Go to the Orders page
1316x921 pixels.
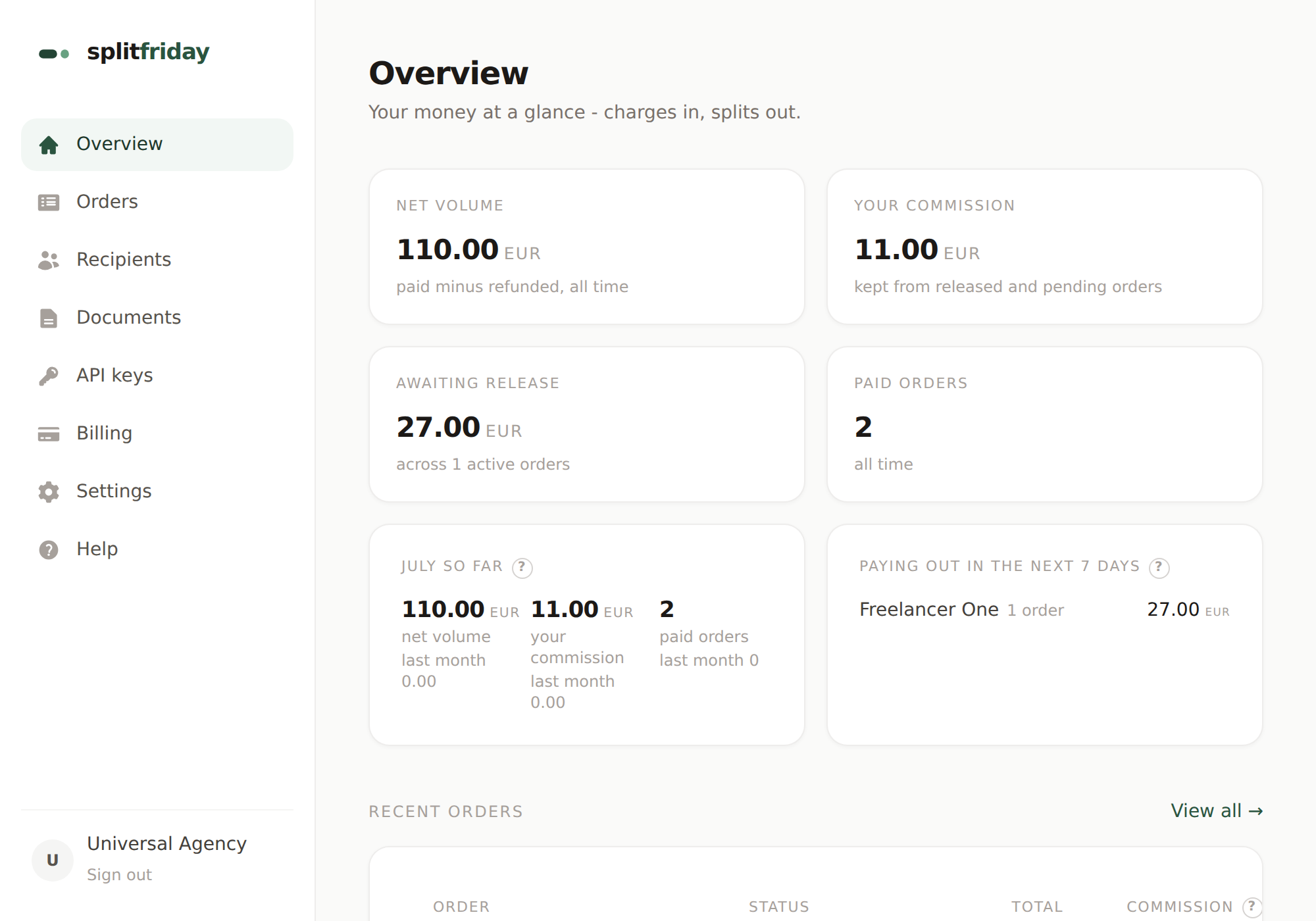click(157, 202)
